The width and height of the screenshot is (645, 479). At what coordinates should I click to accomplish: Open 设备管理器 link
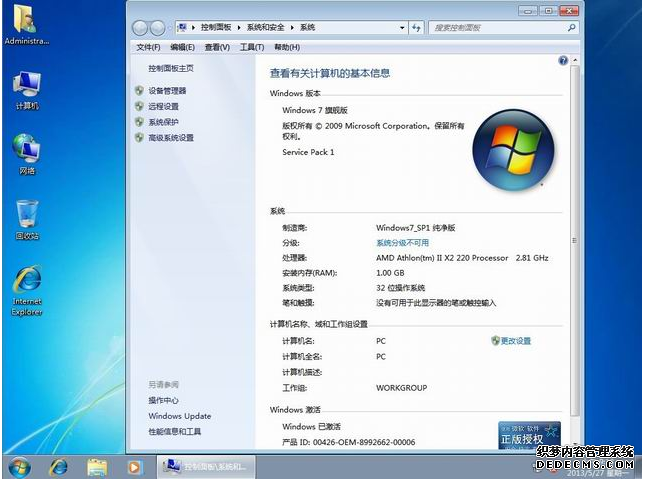point(167,91)
